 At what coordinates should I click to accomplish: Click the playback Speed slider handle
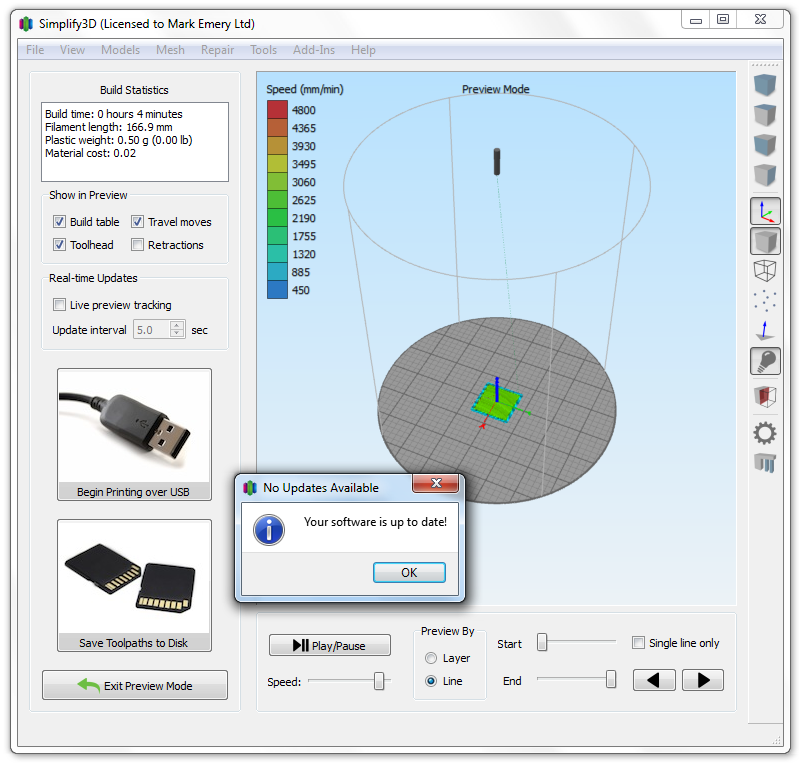(x=379, y=681)
